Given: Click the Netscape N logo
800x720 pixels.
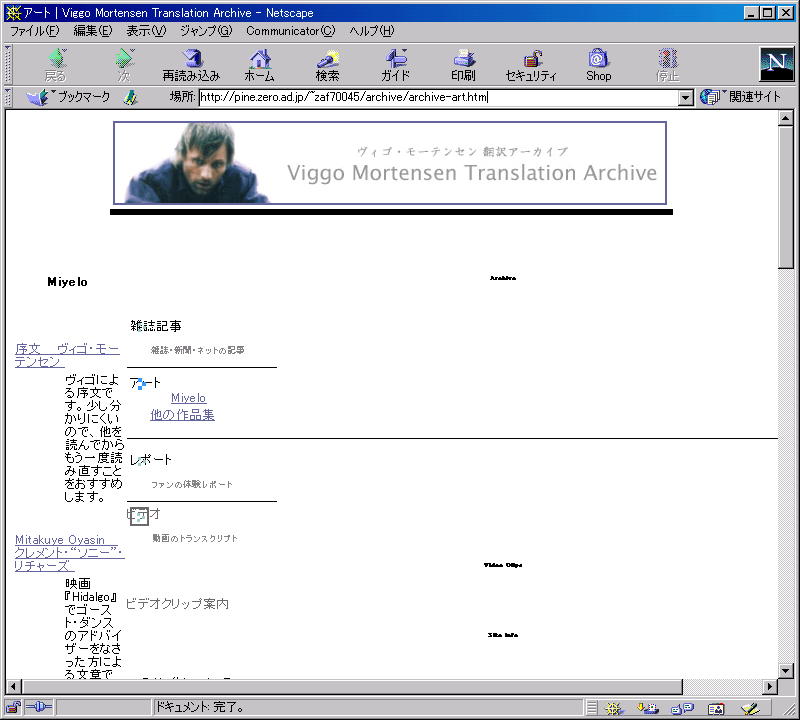Looking at the screenshot, I should click(777, 64).
